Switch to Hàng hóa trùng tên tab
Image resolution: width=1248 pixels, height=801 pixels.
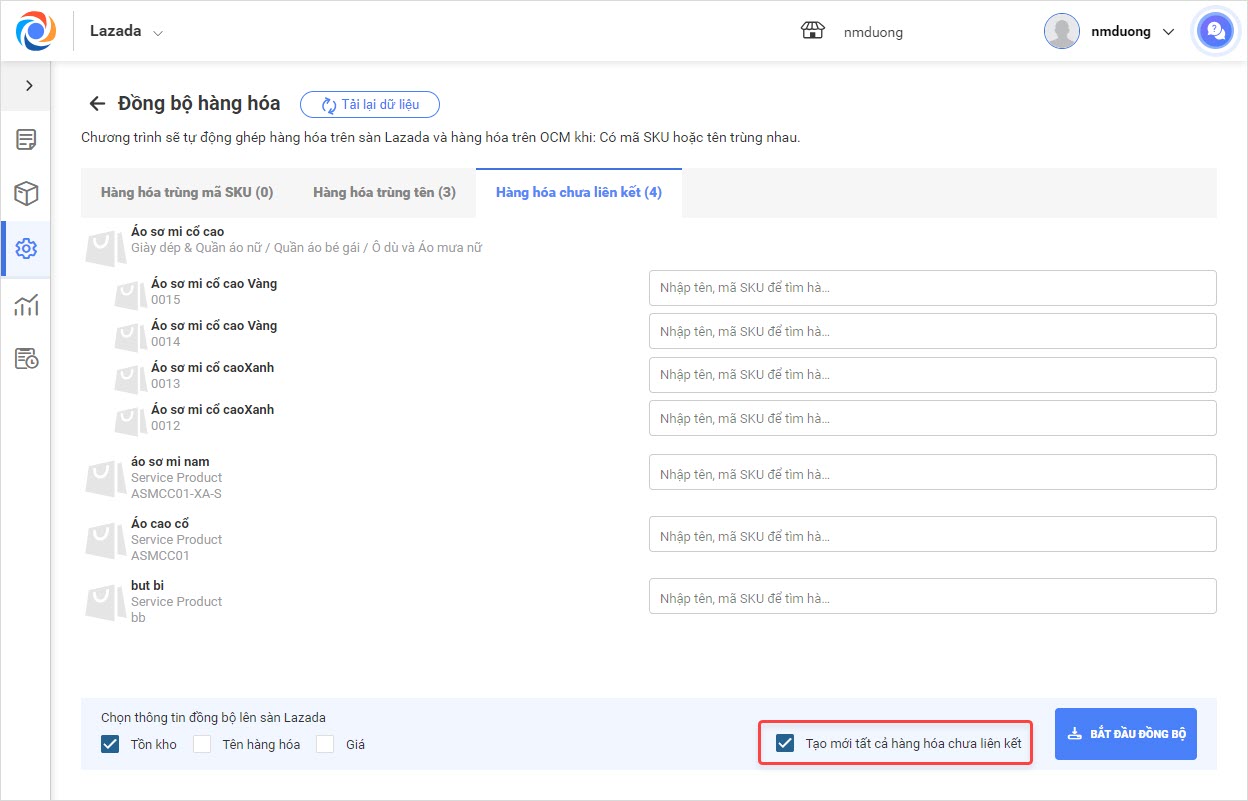[384, 192]
